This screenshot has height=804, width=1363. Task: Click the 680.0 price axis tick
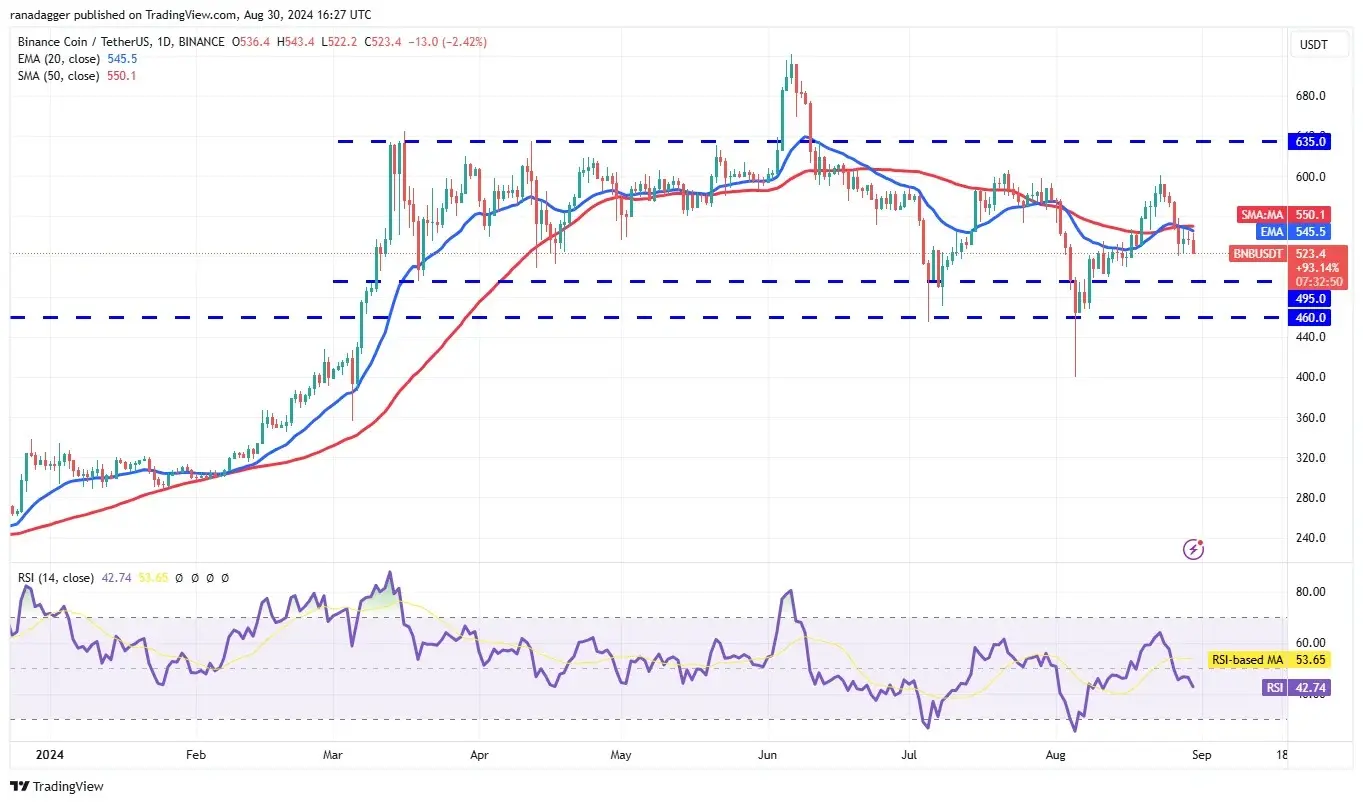tap(1311, 96)
